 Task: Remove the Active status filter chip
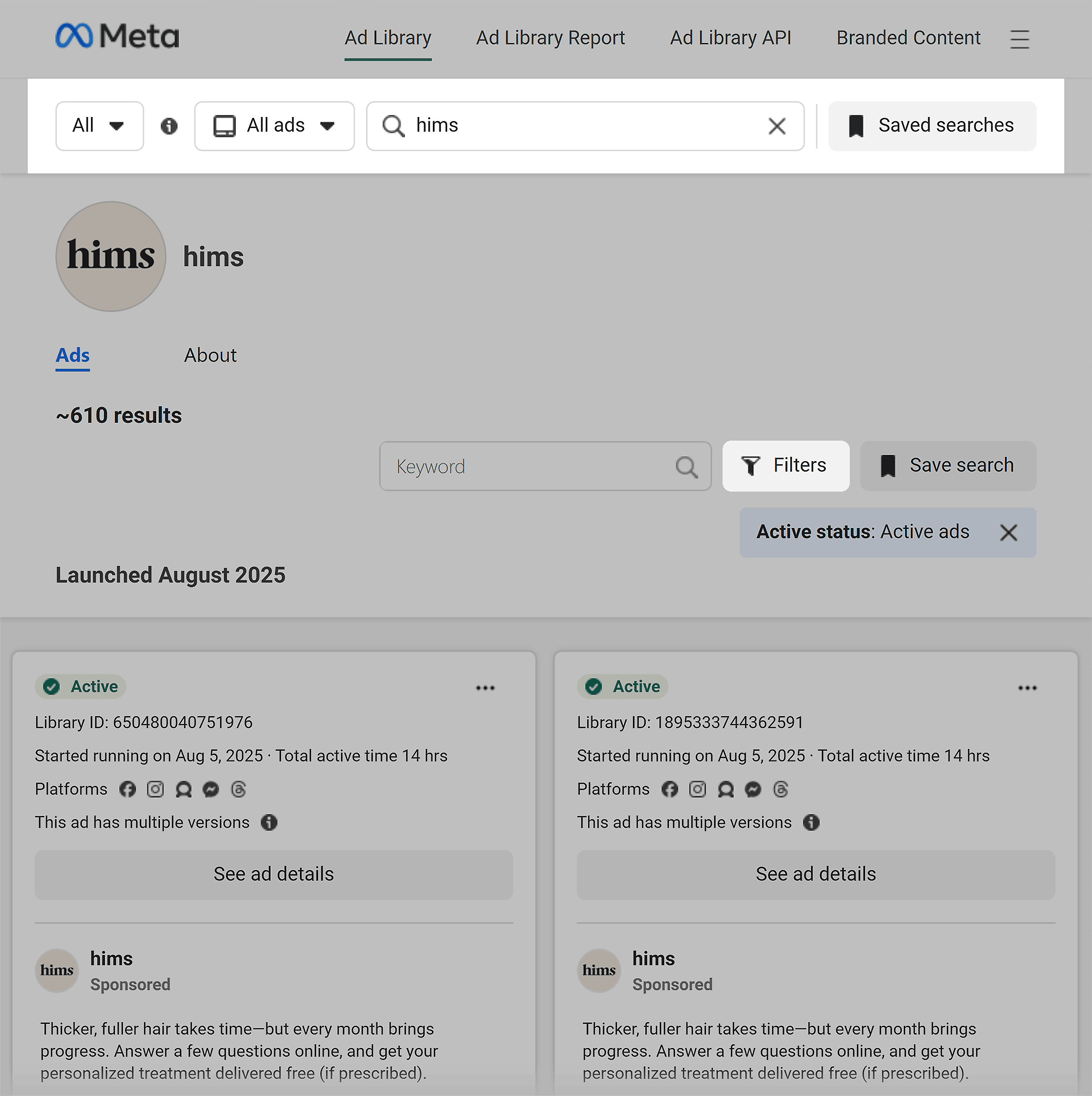pos(1008,532)
